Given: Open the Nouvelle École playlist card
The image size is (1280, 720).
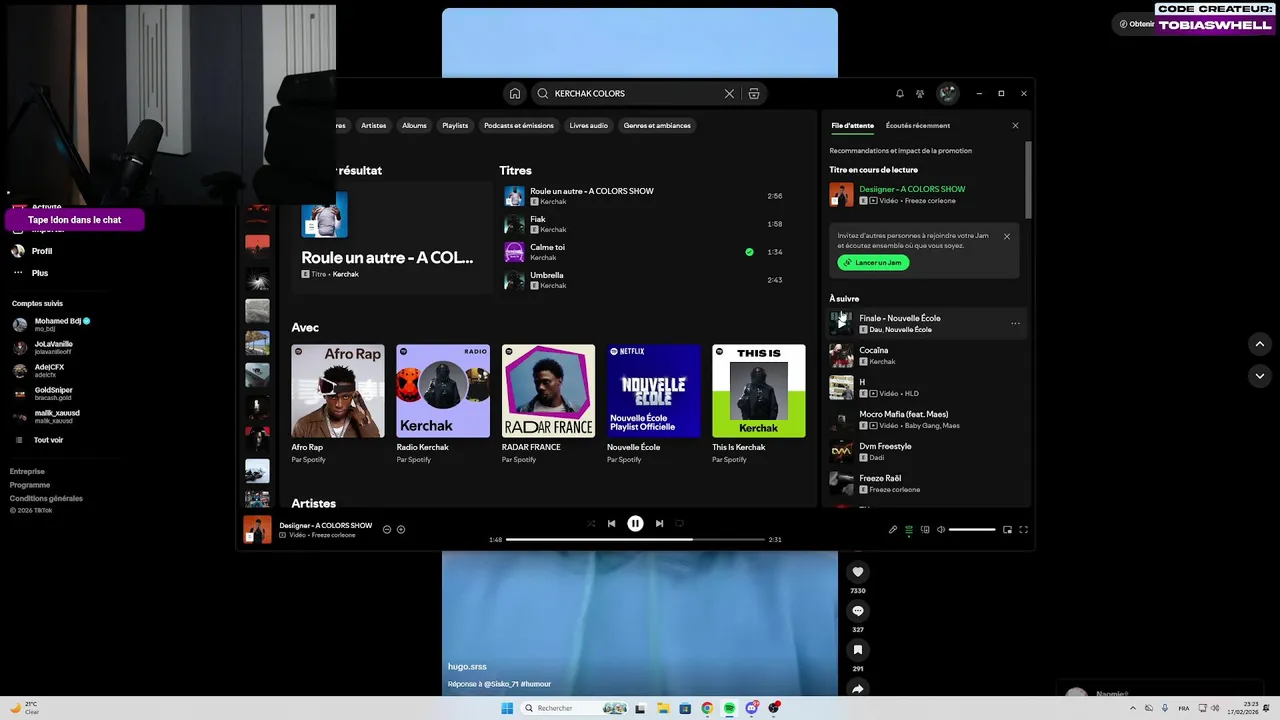Looking at the screenshot, I should [654, 403].
